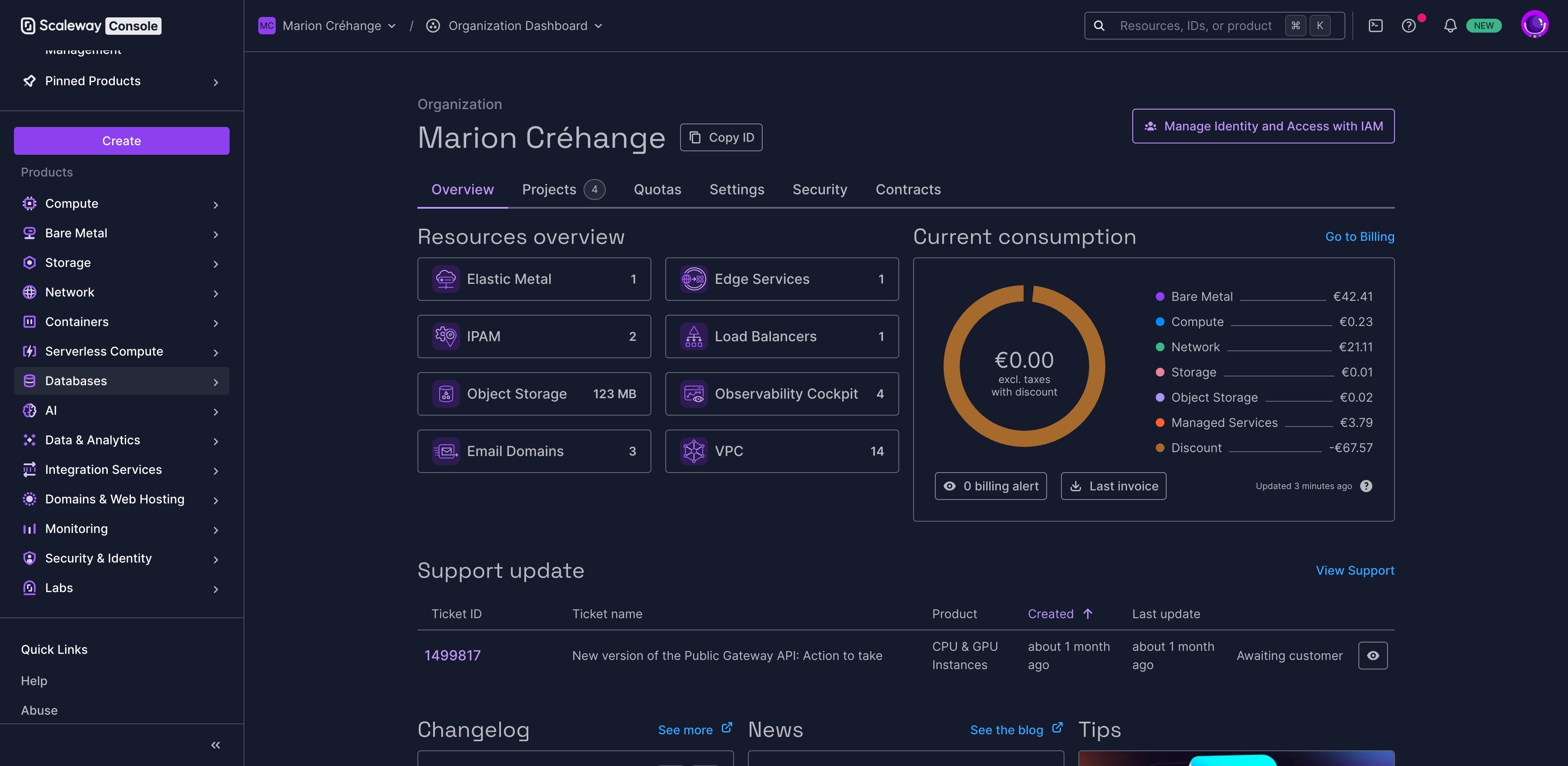
Task: Expand Pinned Products chevron
Action: [216, 82]
